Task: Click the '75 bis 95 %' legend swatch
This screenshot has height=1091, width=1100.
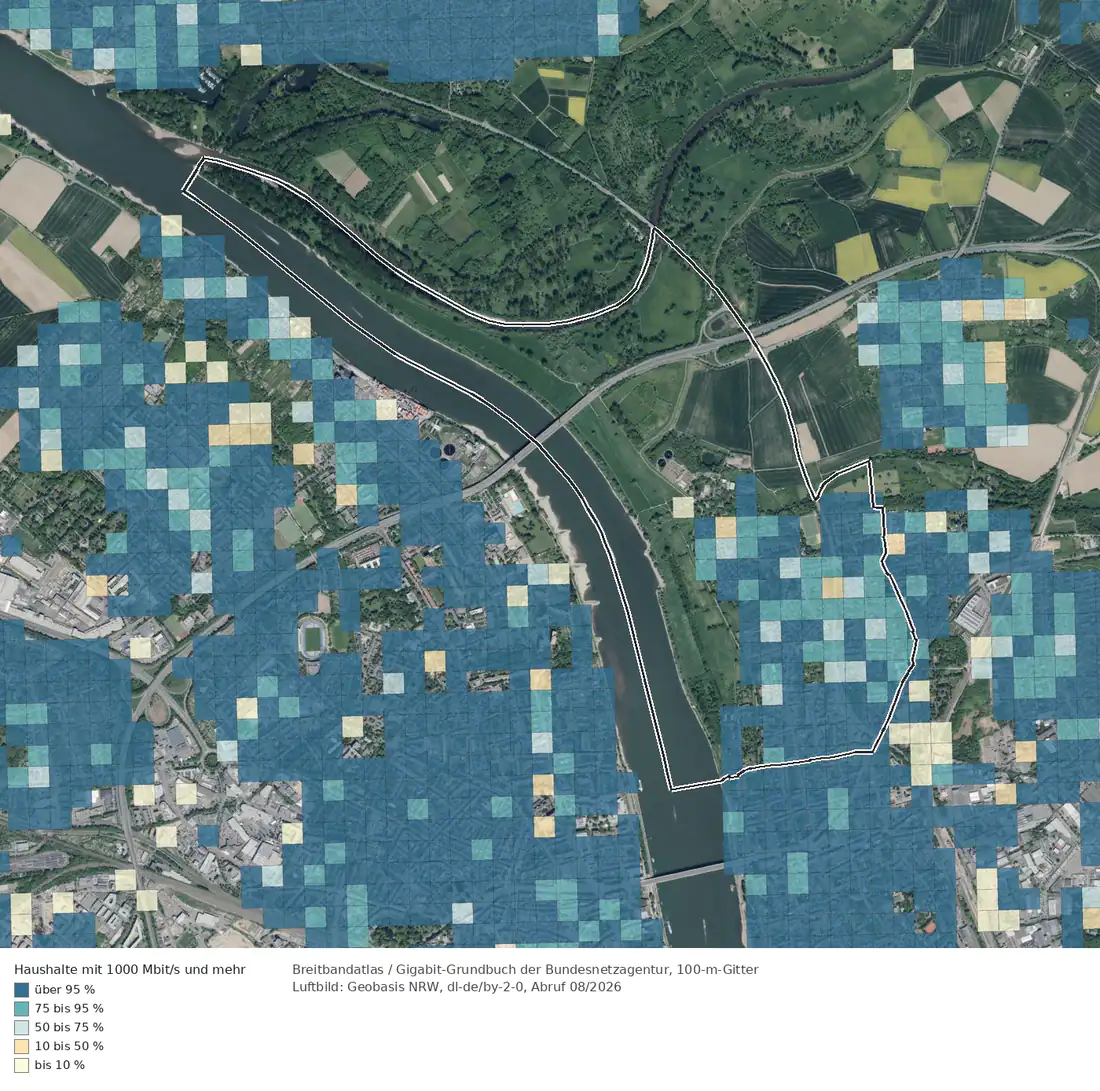Action: 22,1008
